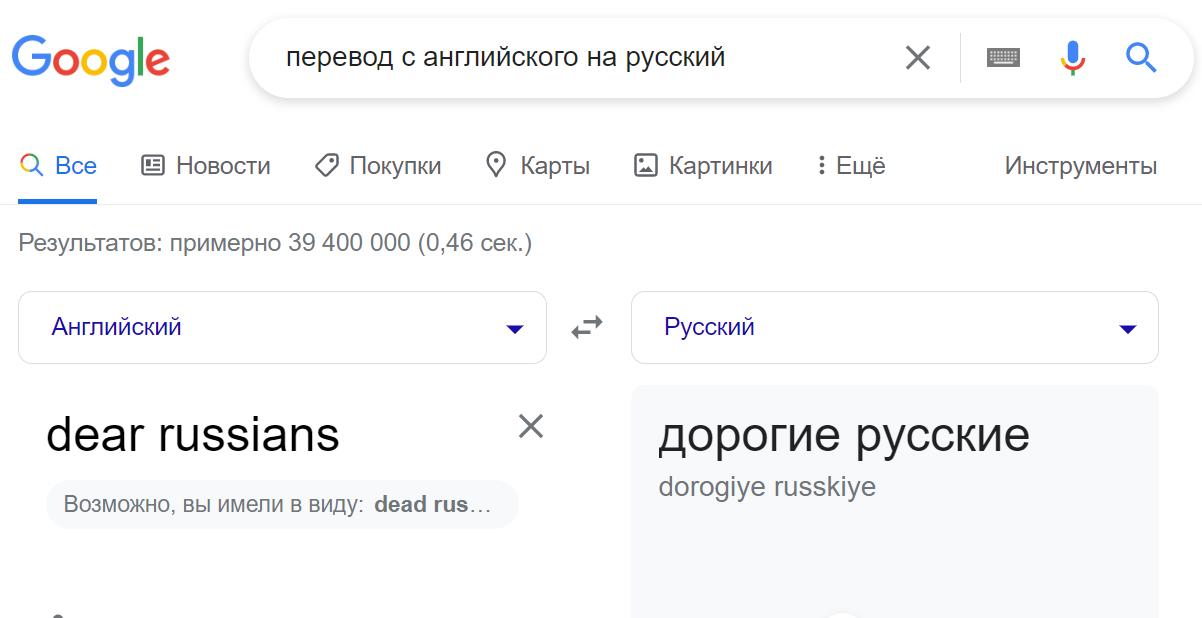Select the Все results tab
This screenshot has height=618, width=1202.
click(58, 165)
